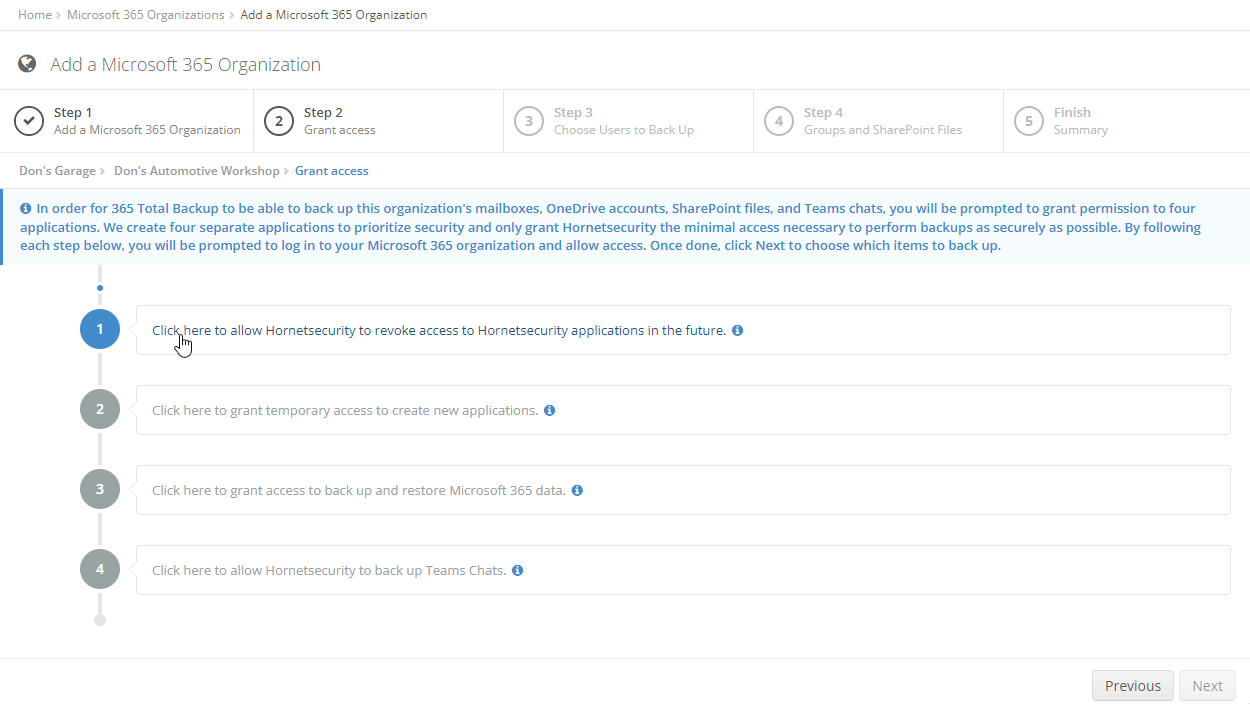Click the Step 4 number circle
This screenshot has height=704, width=1250.
(x=779, y=121)
